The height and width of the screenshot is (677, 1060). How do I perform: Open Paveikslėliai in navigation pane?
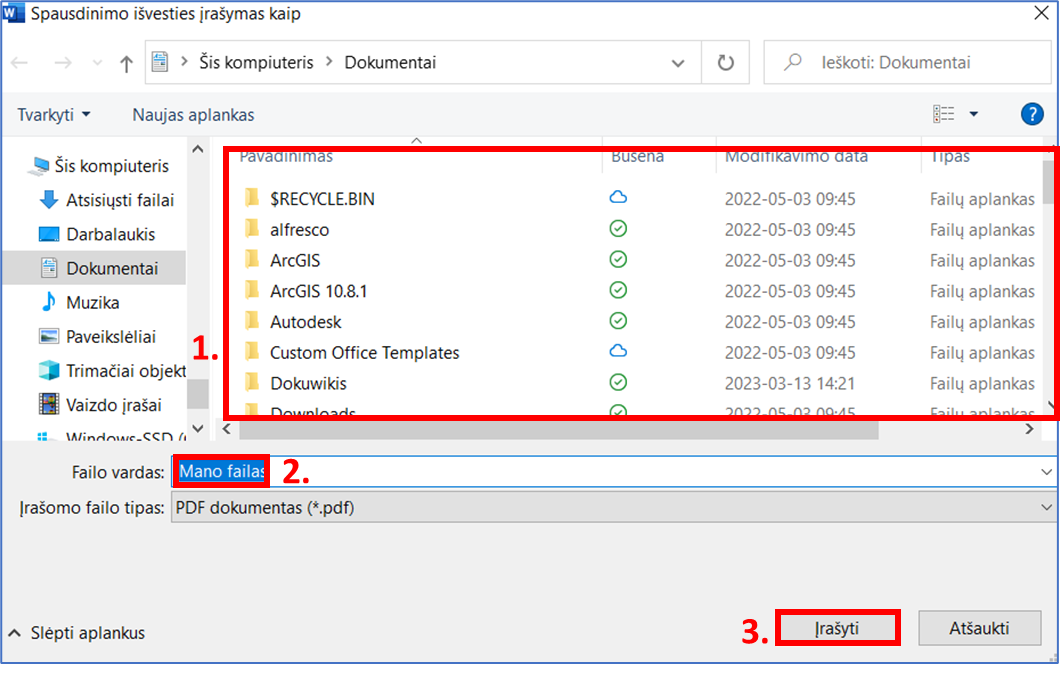[x=110, y=337]
